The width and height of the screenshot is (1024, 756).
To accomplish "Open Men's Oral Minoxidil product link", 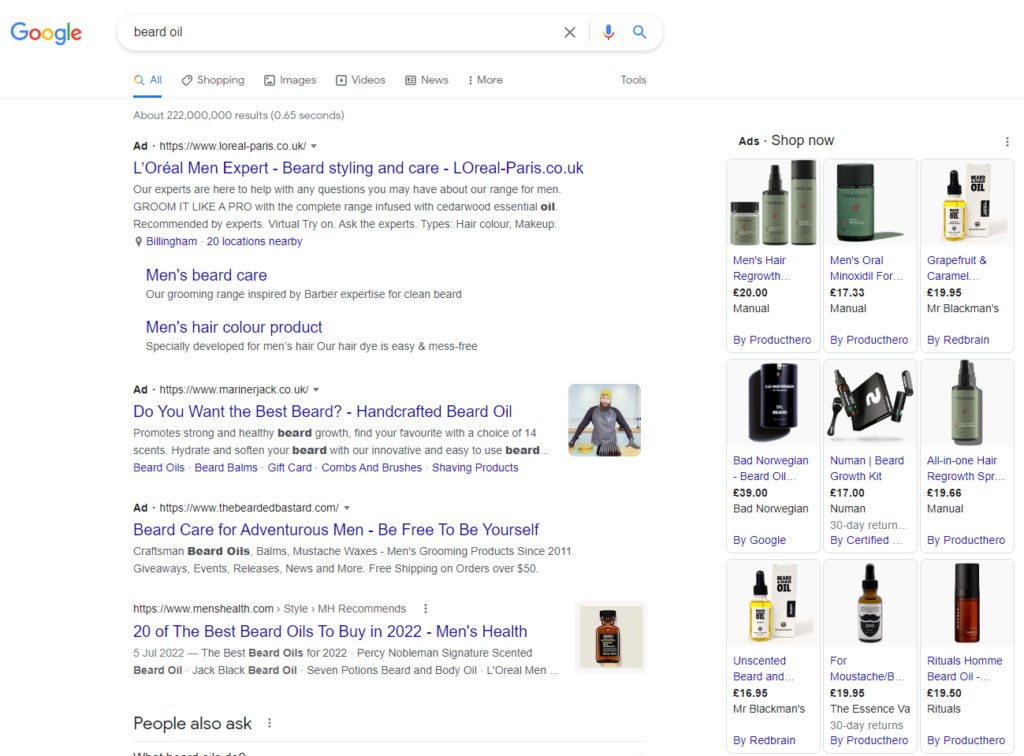I will 866,268.
